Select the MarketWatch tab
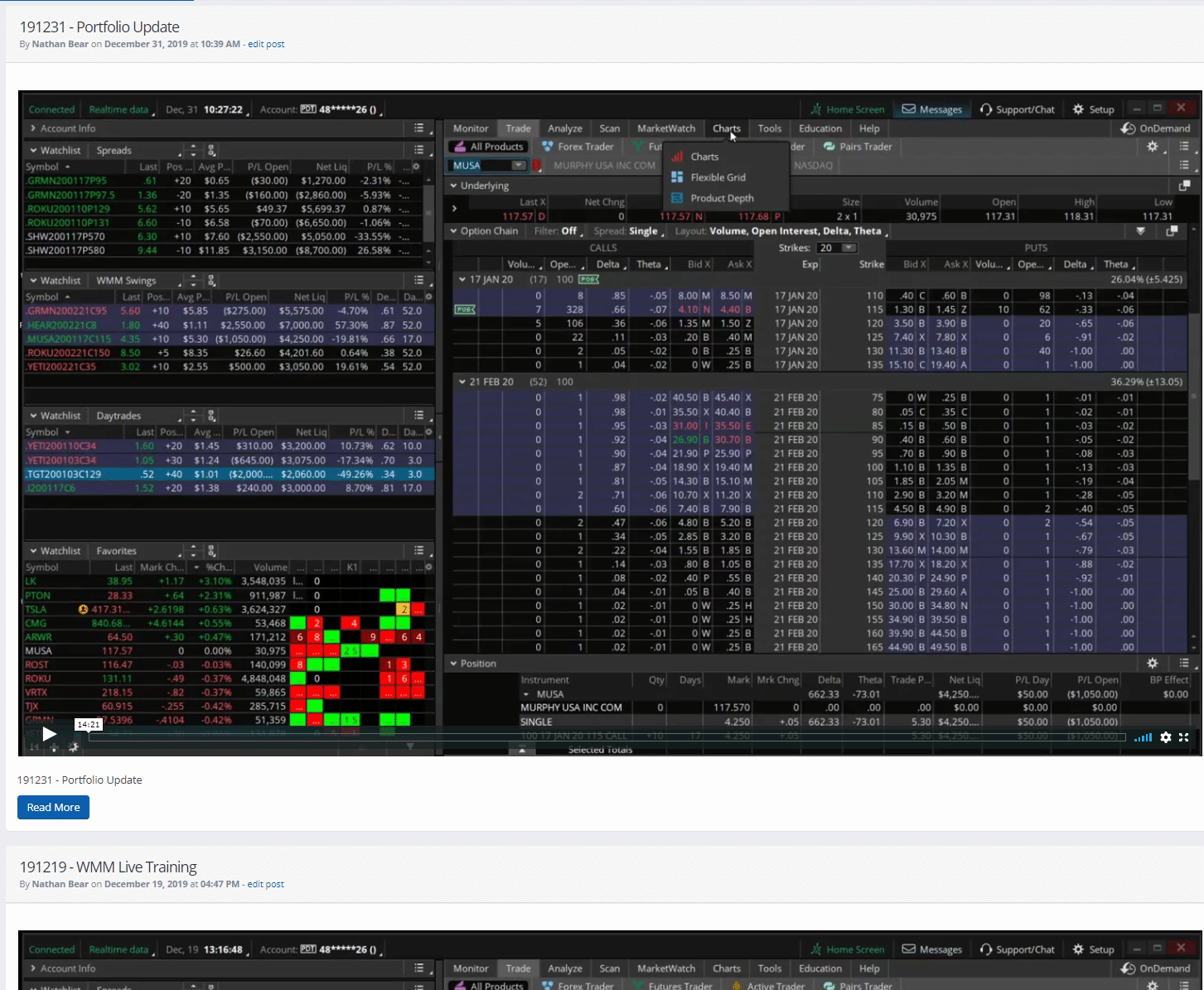1204x990 pixels. [x=666, y=128]
